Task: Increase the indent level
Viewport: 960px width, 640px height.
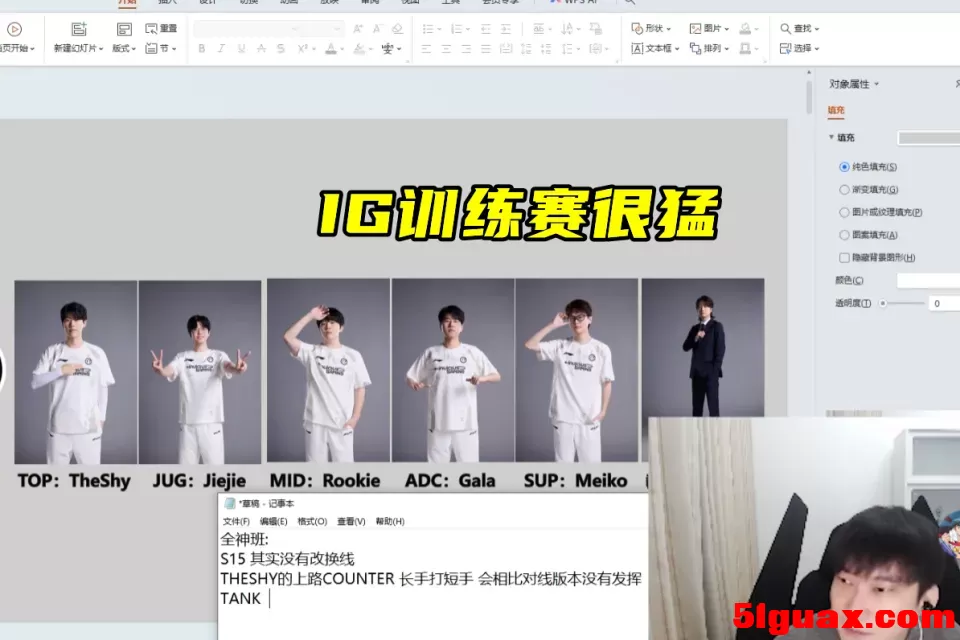Action: [506, 29]
